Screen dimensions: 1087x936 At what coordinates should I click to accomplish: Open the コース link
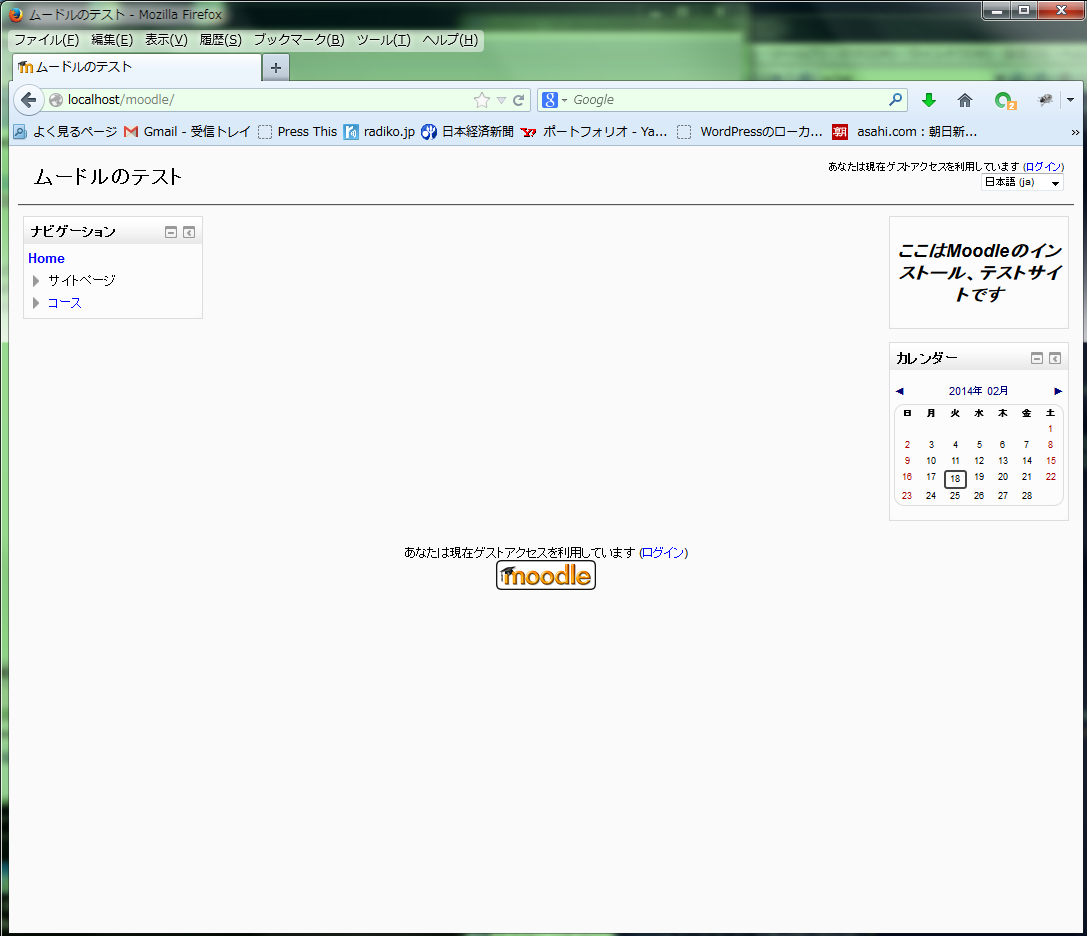point(64,303)
